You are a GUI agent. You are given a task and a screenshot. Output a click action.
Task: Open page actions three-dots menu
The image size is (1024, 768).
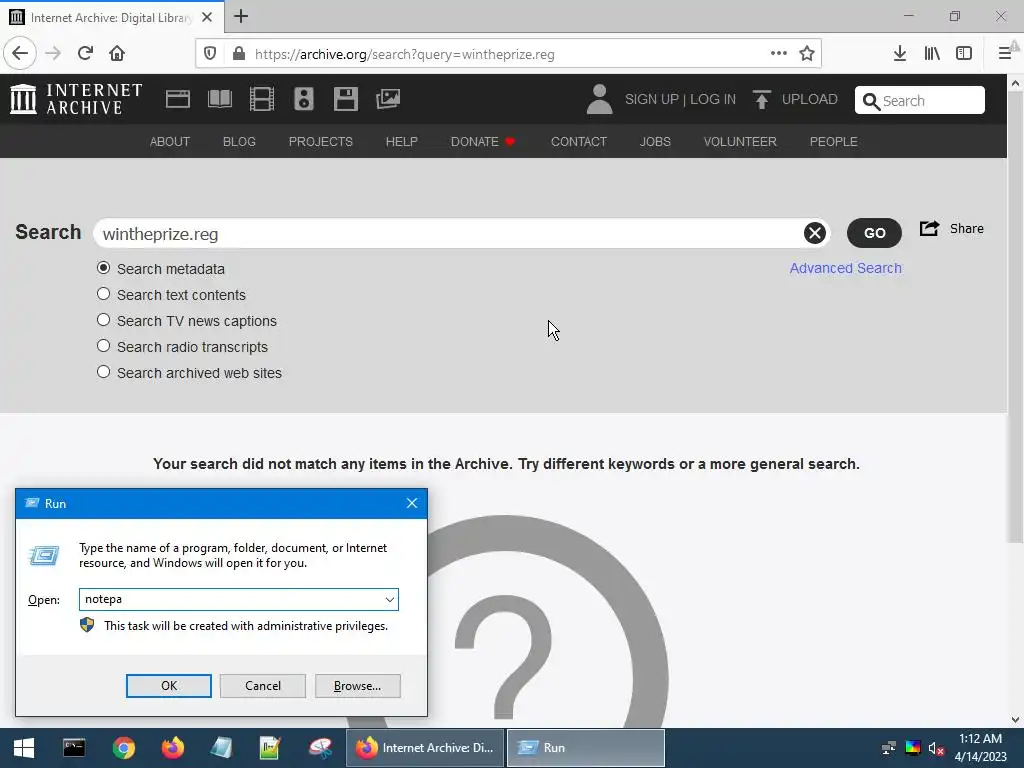coord(778,54)
